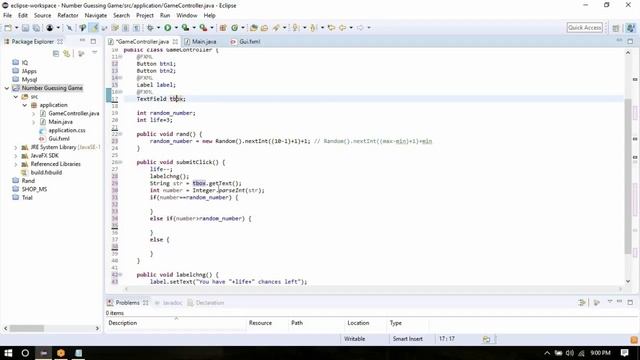Expand JRE System Library node
This screenshot has width=640, height=360.
pyautogui.click(x=16, y=147)
